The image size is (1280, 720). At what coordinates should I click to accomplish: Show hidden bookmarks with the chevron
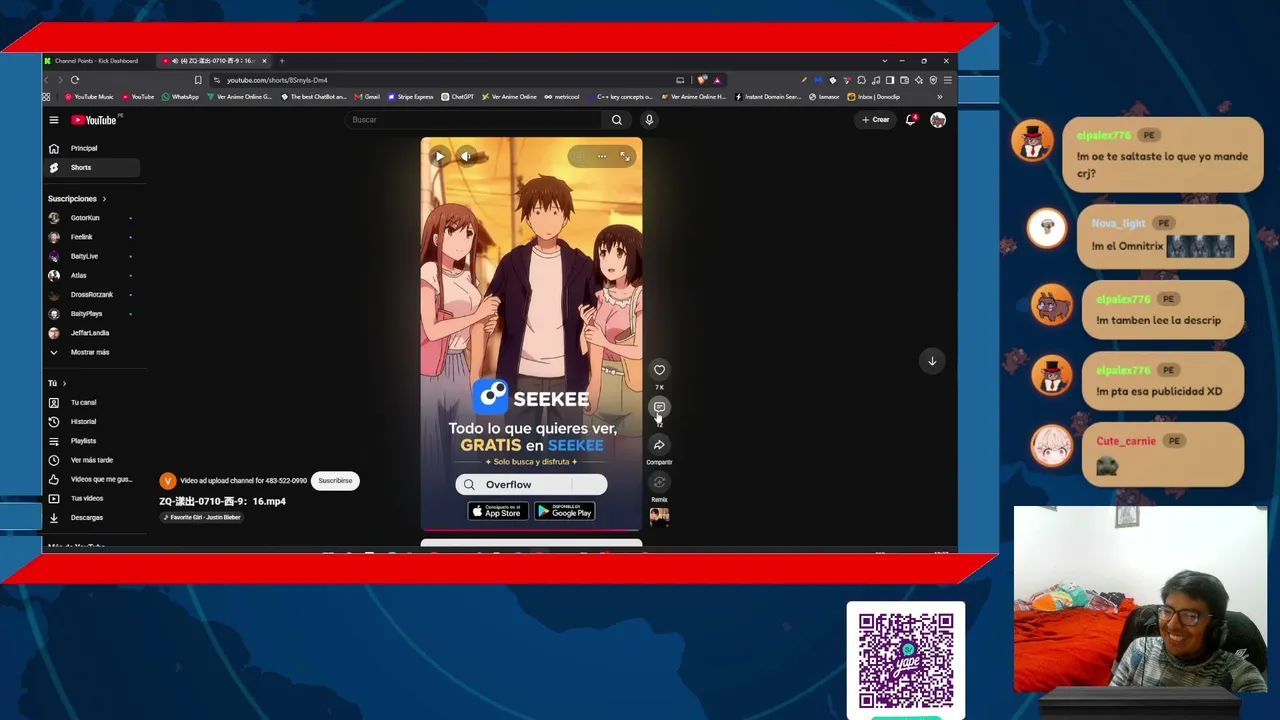click(940, 97)
